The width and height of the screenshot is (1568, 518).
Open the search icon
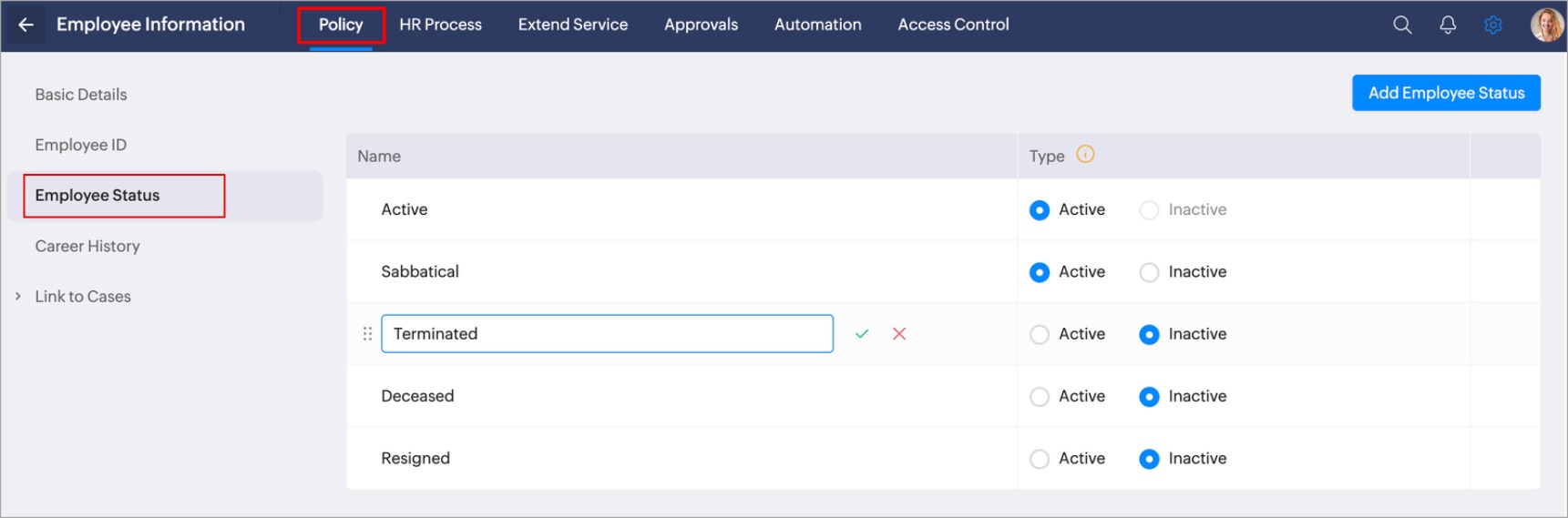coord(1402,25)
